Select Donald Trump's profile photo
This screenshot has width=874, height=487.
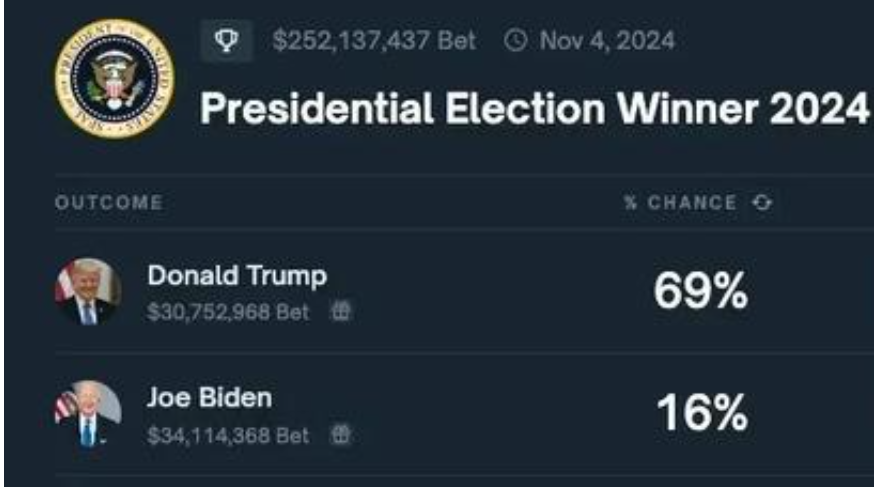[88, 291]
